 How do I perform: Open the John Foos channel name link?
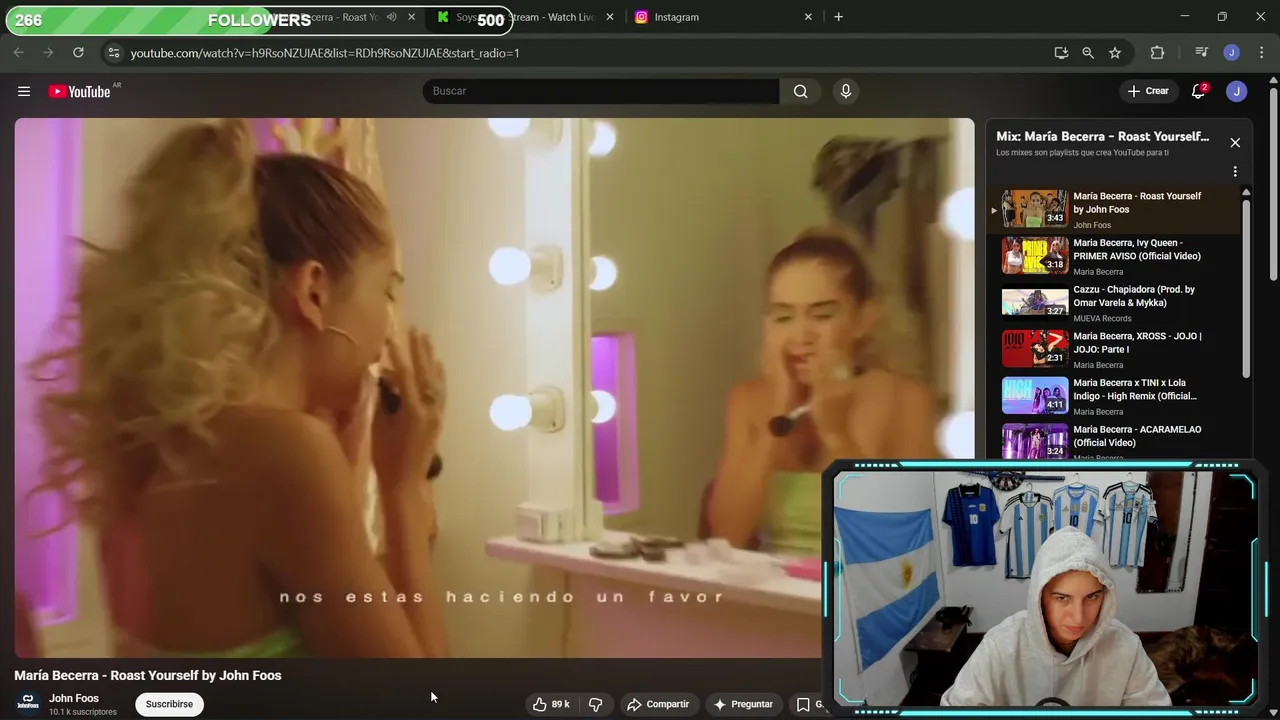(x=74, y=698)
